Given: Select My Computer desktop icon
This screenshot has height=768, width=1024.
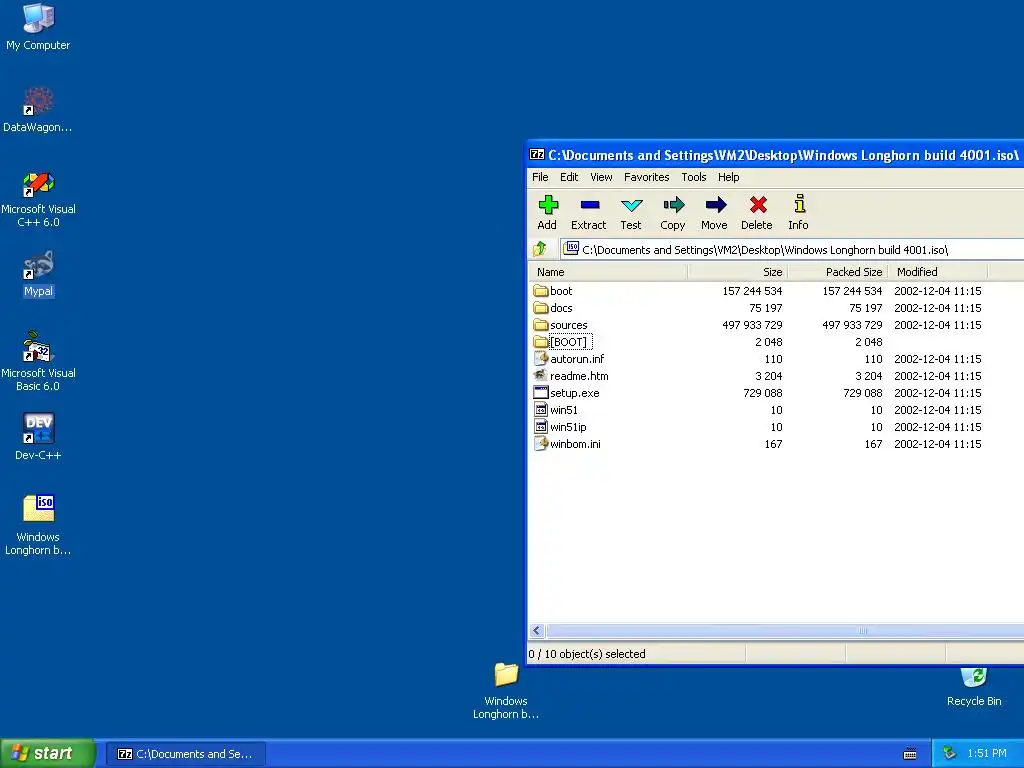Looking at the screenshot, I should click(x=38, y=27).
